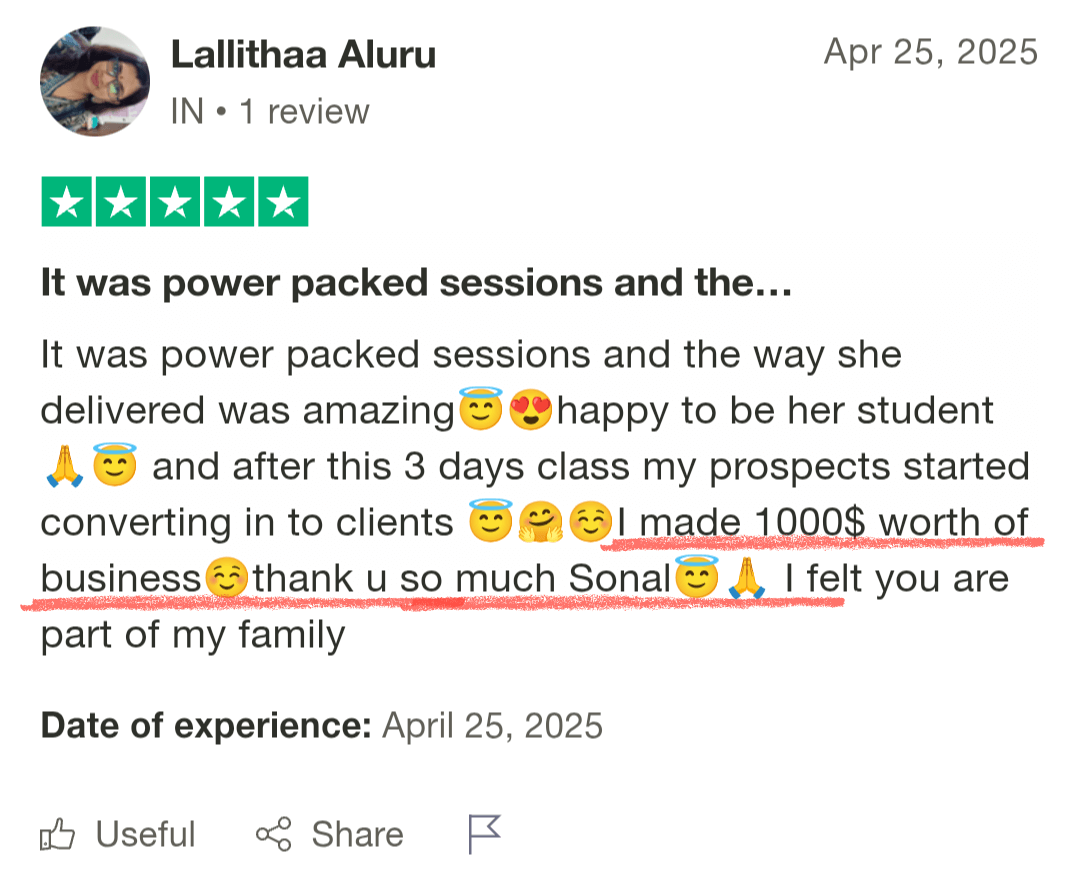Flag this review using the flag icon
Viewport: 1080px width, 889px height.
pos(484,834)
